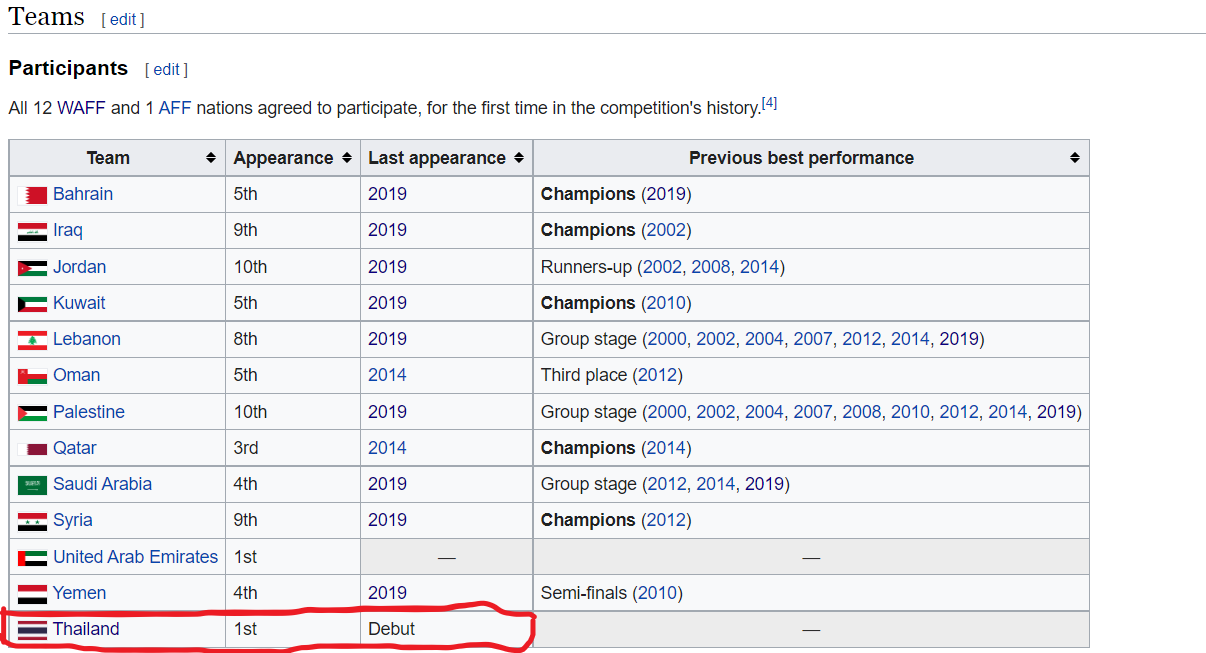Open the United Arab Emirates link

[x=136, y=557]
